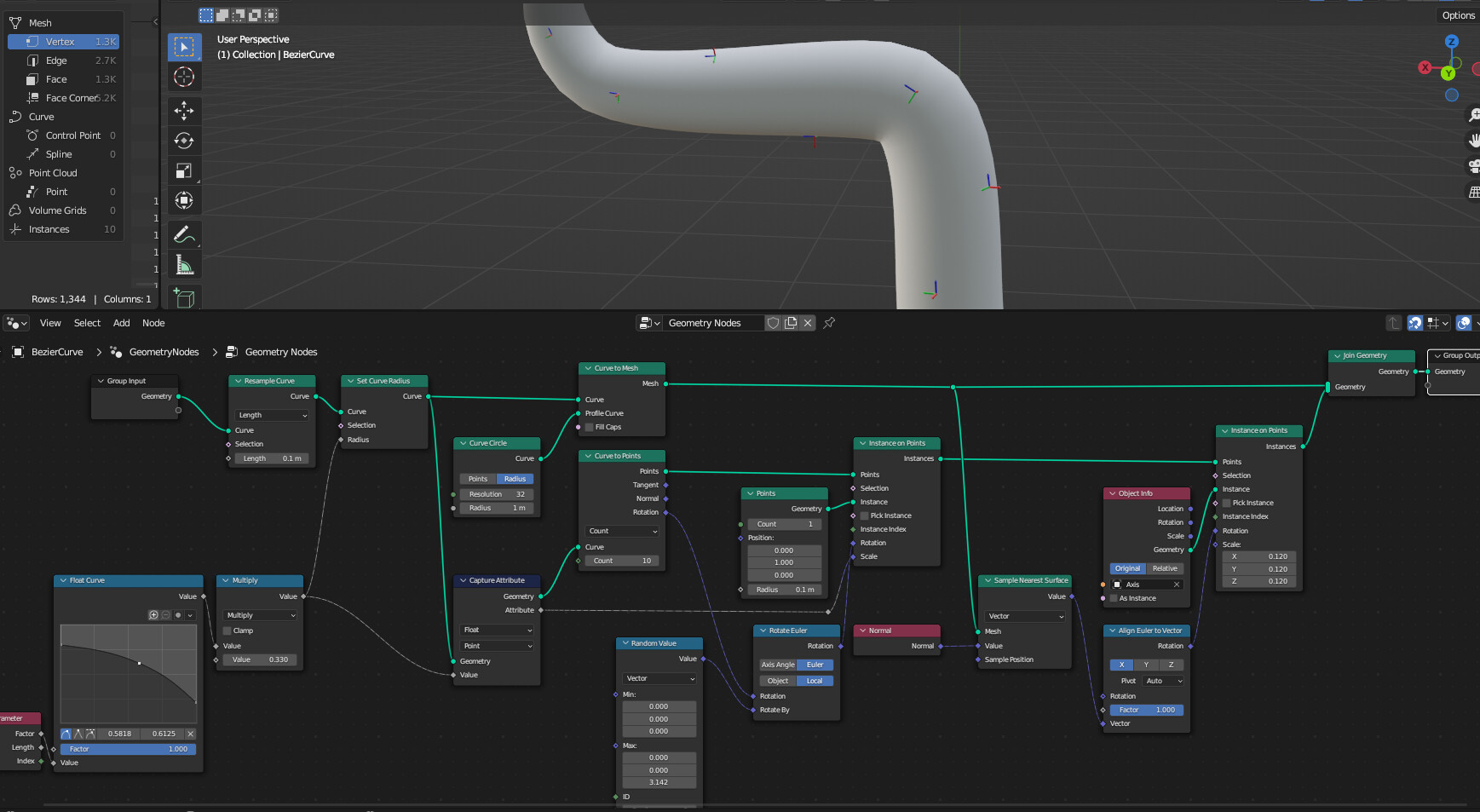1480x812 pixels.
Task: Activate the 3D Cursor tool
Action: point(184,77)
